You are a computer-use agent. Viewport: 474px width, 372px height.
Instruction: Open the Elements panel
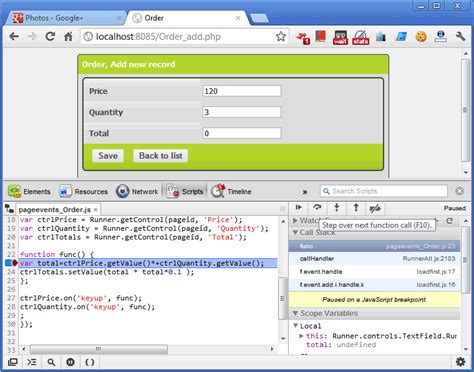point(29,191)
